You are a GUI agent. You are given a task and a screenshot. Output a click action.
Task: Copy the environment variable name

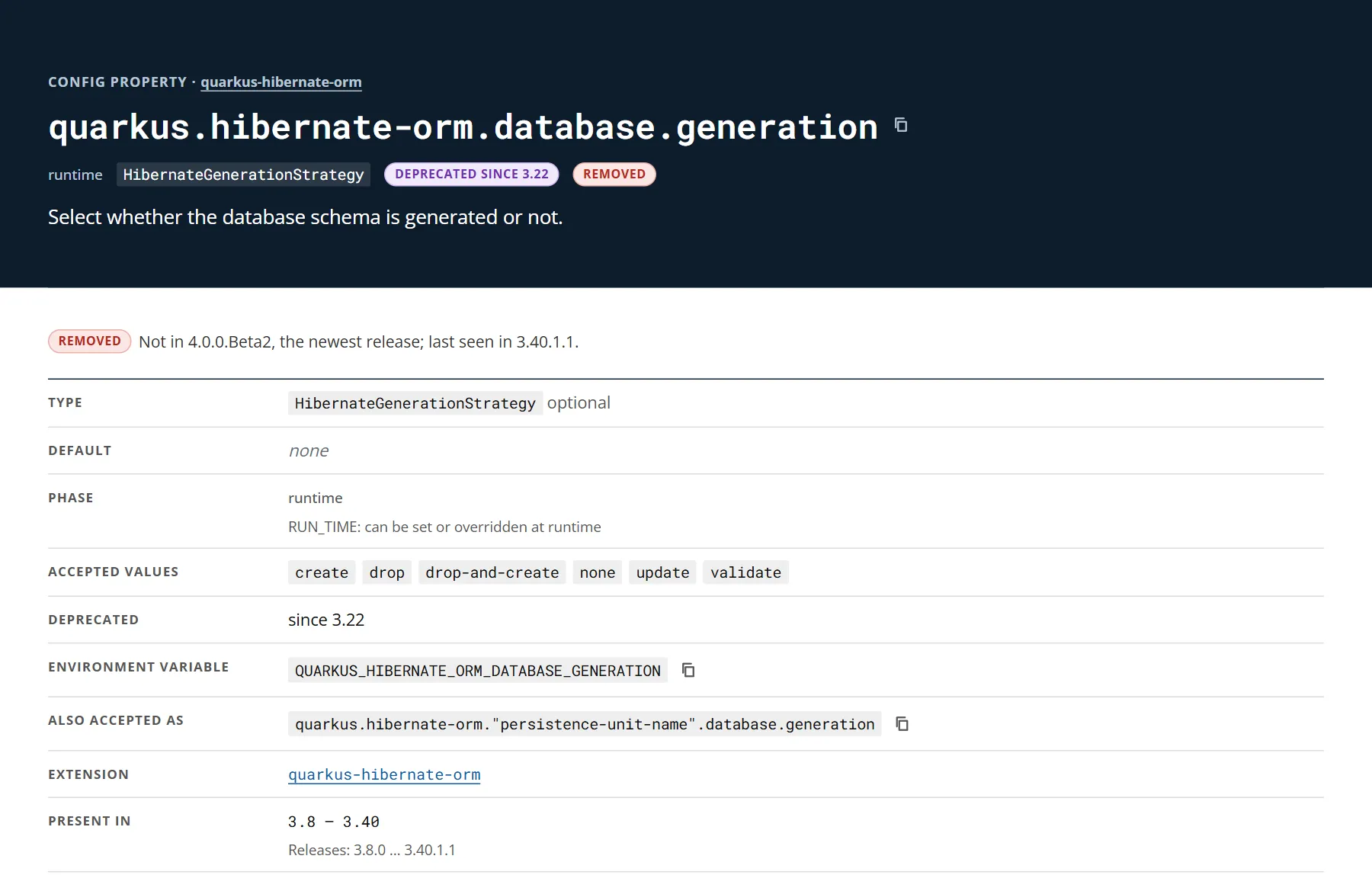[x=688, y=670]
